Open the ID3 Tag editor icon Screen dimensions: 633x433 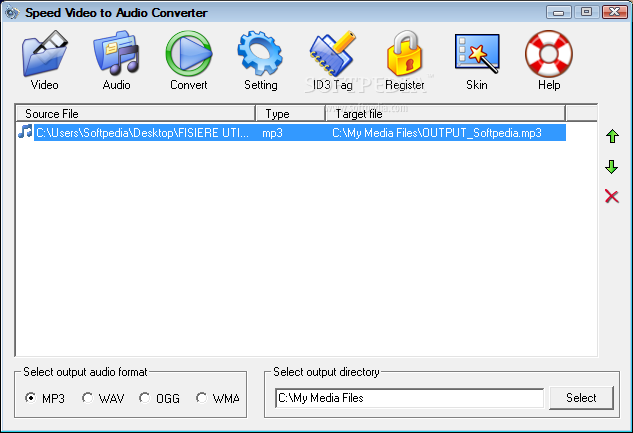point(333,54)
